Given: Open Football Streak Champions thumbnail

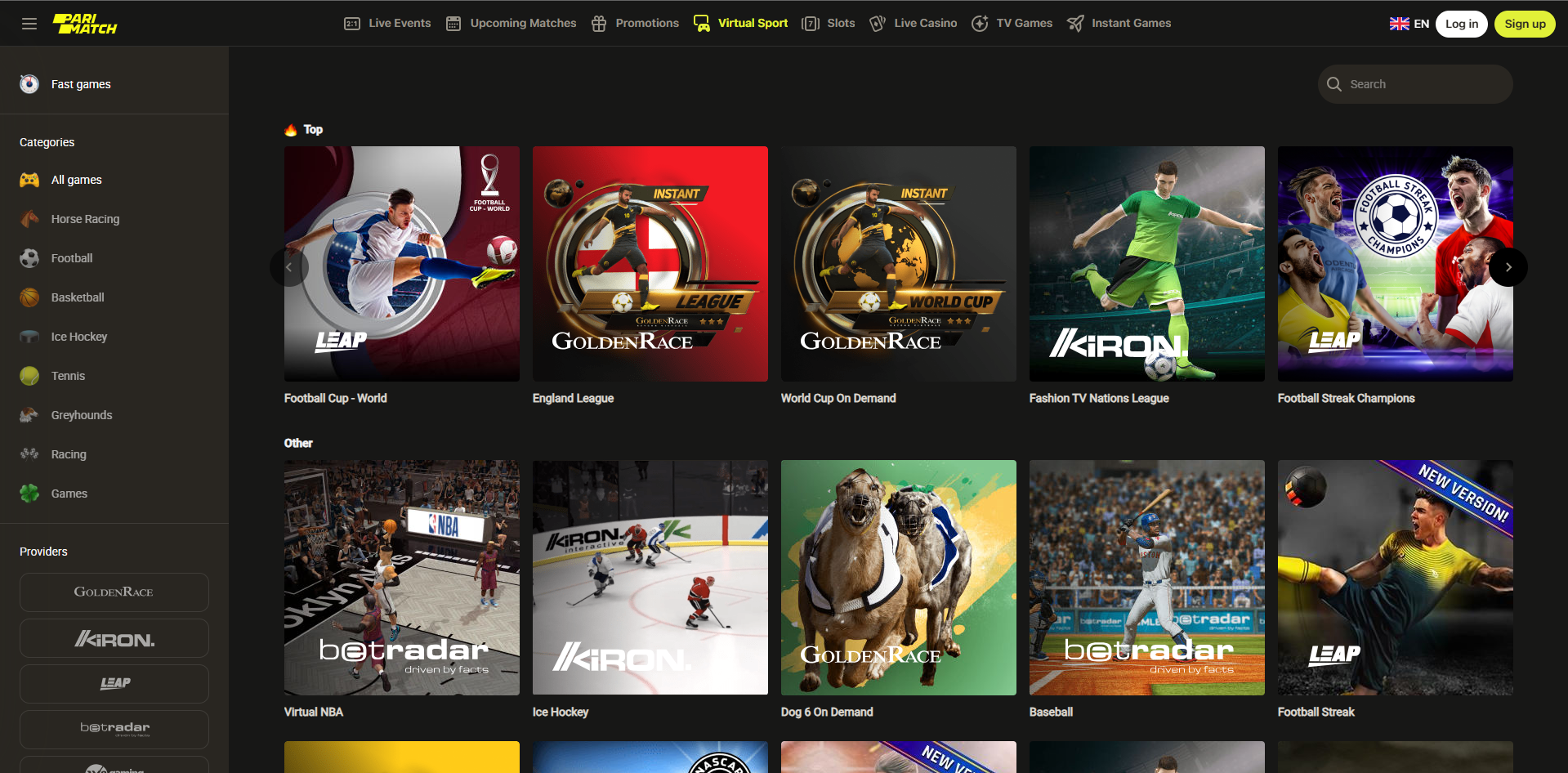Looking at the screenshot, I should tap(1396, 264).
